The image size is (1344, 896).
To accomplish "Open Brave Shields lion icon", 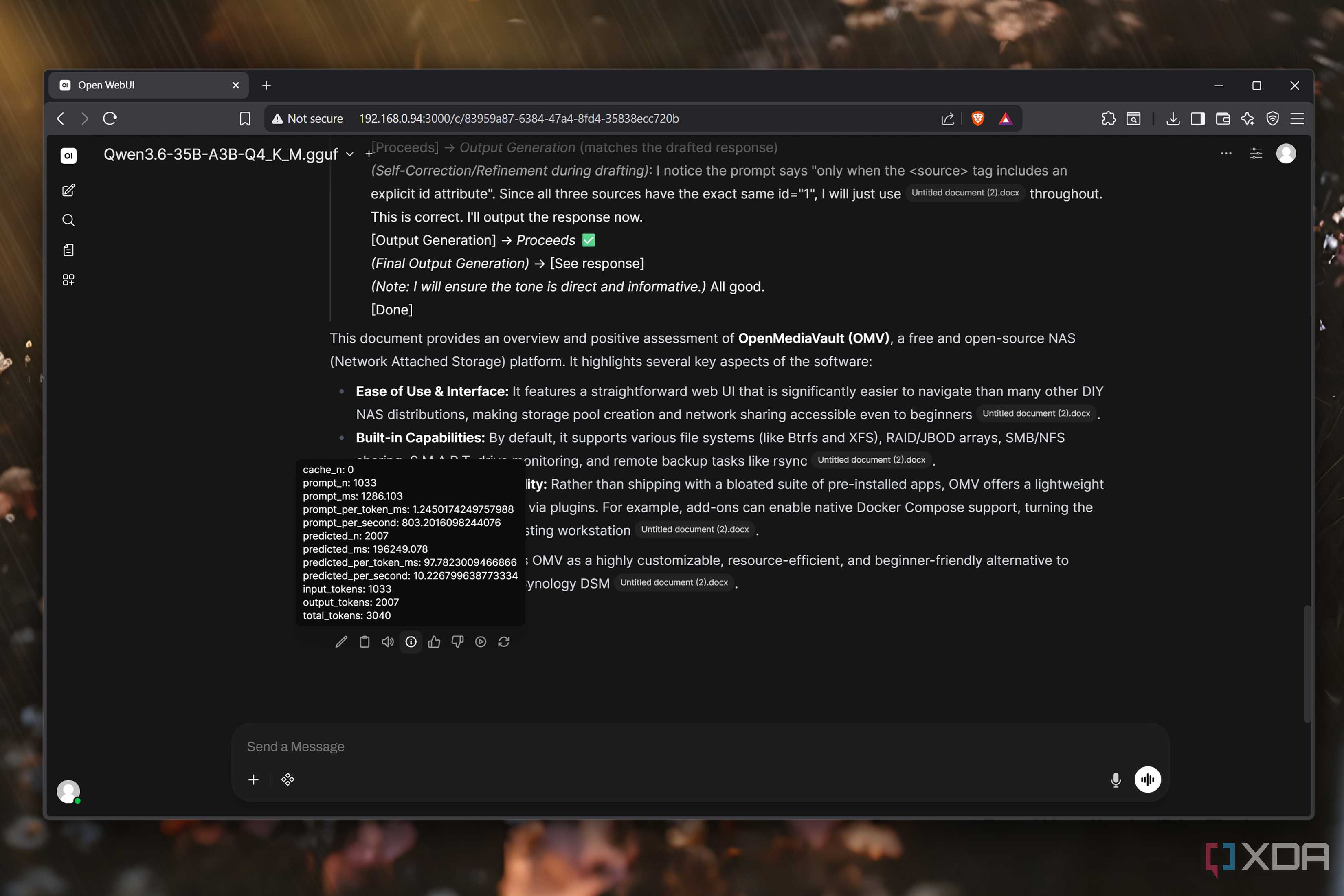I will [978, 118].
